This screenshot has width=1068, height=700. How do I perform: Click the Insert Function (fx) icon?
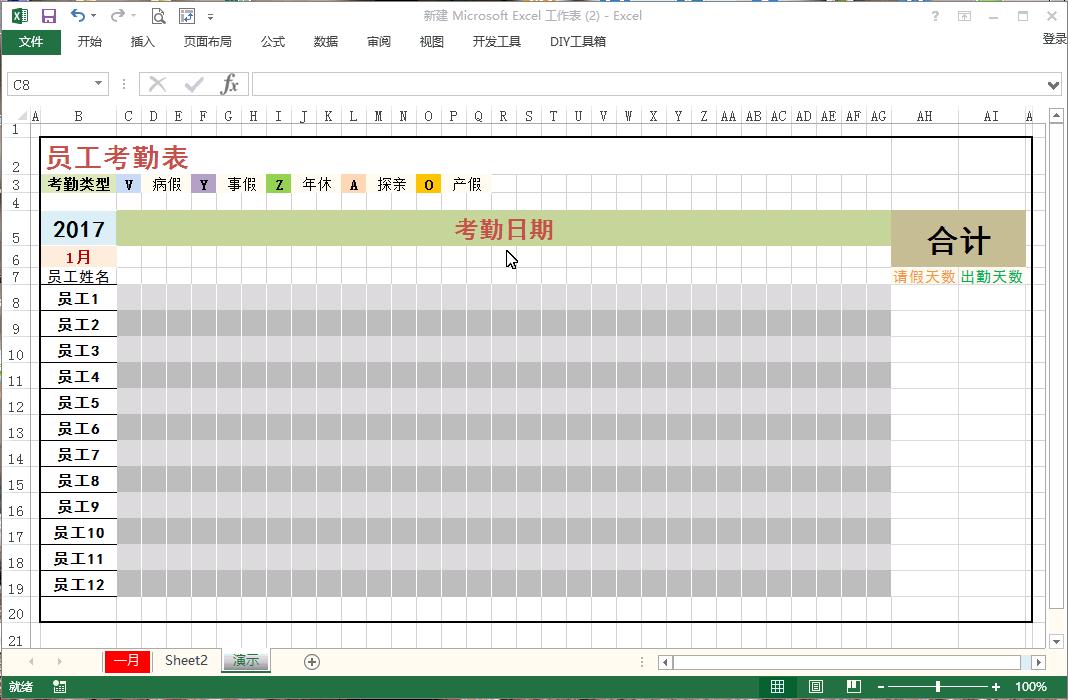[x=229, y=84]
